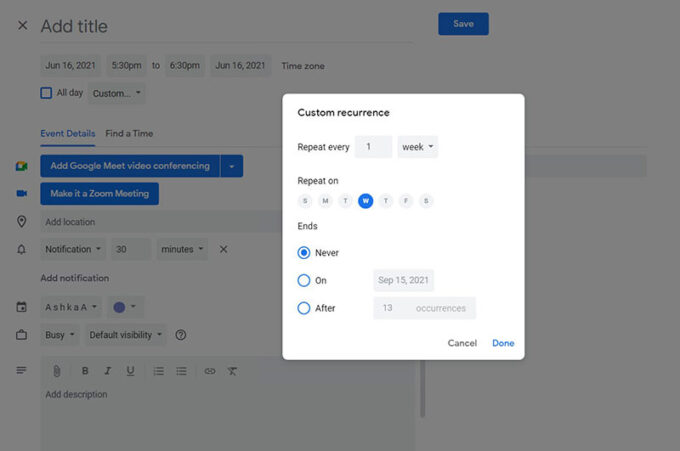The height and width of the screenshot is (451, 680).
Task: Cancel the Custom recurrence dialog
Action: (462, 343)
